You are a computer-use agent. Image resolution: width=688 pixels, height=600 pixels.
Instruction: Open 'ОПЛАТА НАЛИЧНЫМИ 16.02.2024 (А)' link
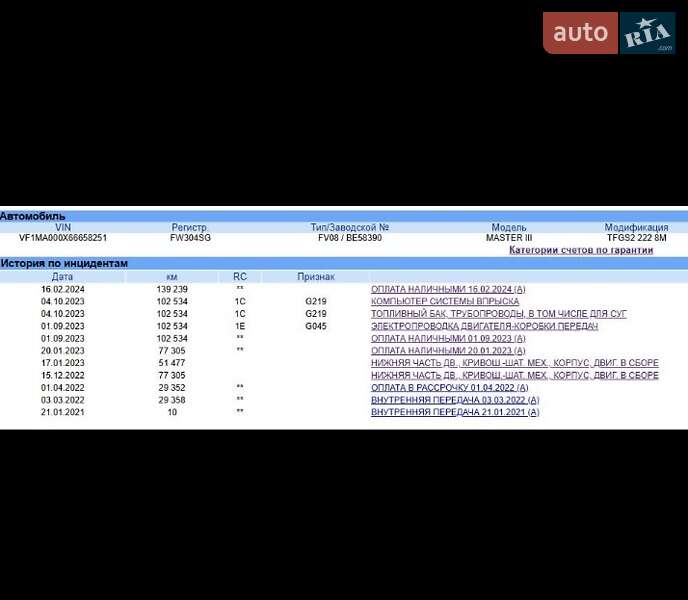click(448, 289)
